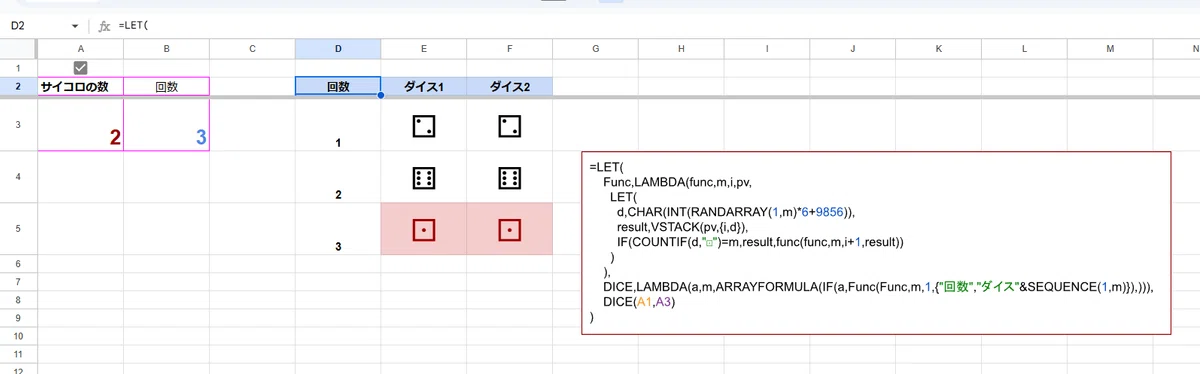The height and width of the screenshot is (374, 1200).
Task: Select column L header
Action: pyautogui.click(x=1025, y=49)
